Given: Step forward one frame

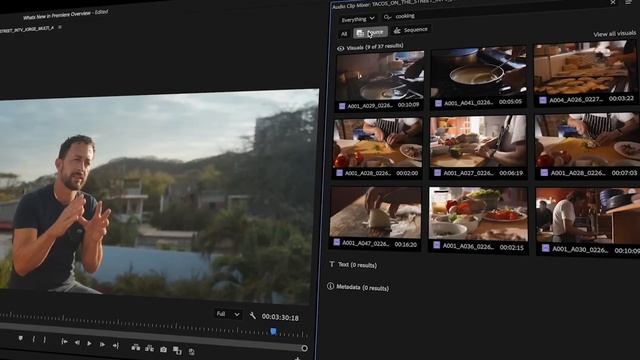Looking at the screenshot, I should point(102,344).
